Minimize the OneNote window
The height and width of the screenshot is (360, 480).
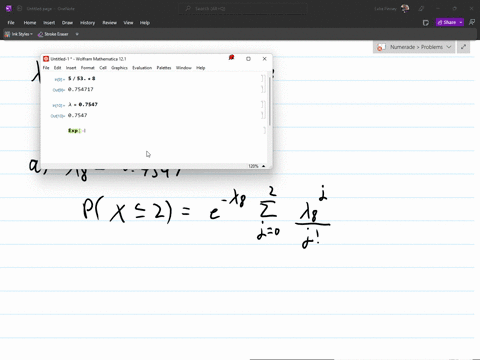click(438, 9)
